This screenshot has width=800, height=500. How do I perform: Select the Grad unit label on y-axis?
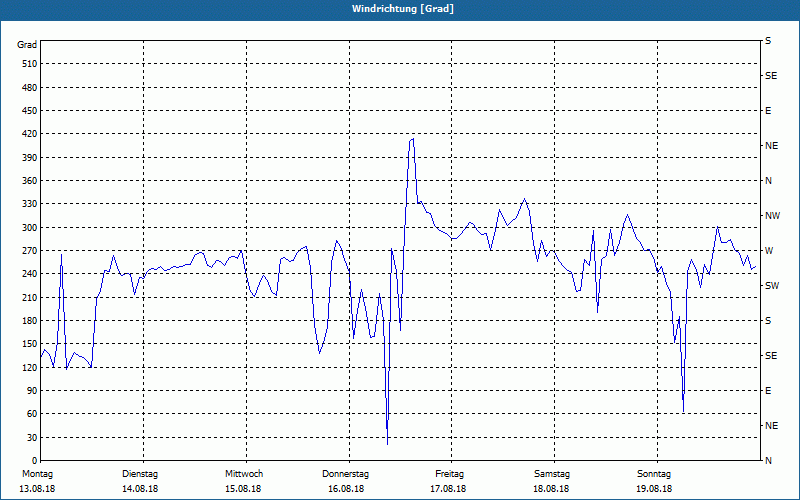coord(27,45)
